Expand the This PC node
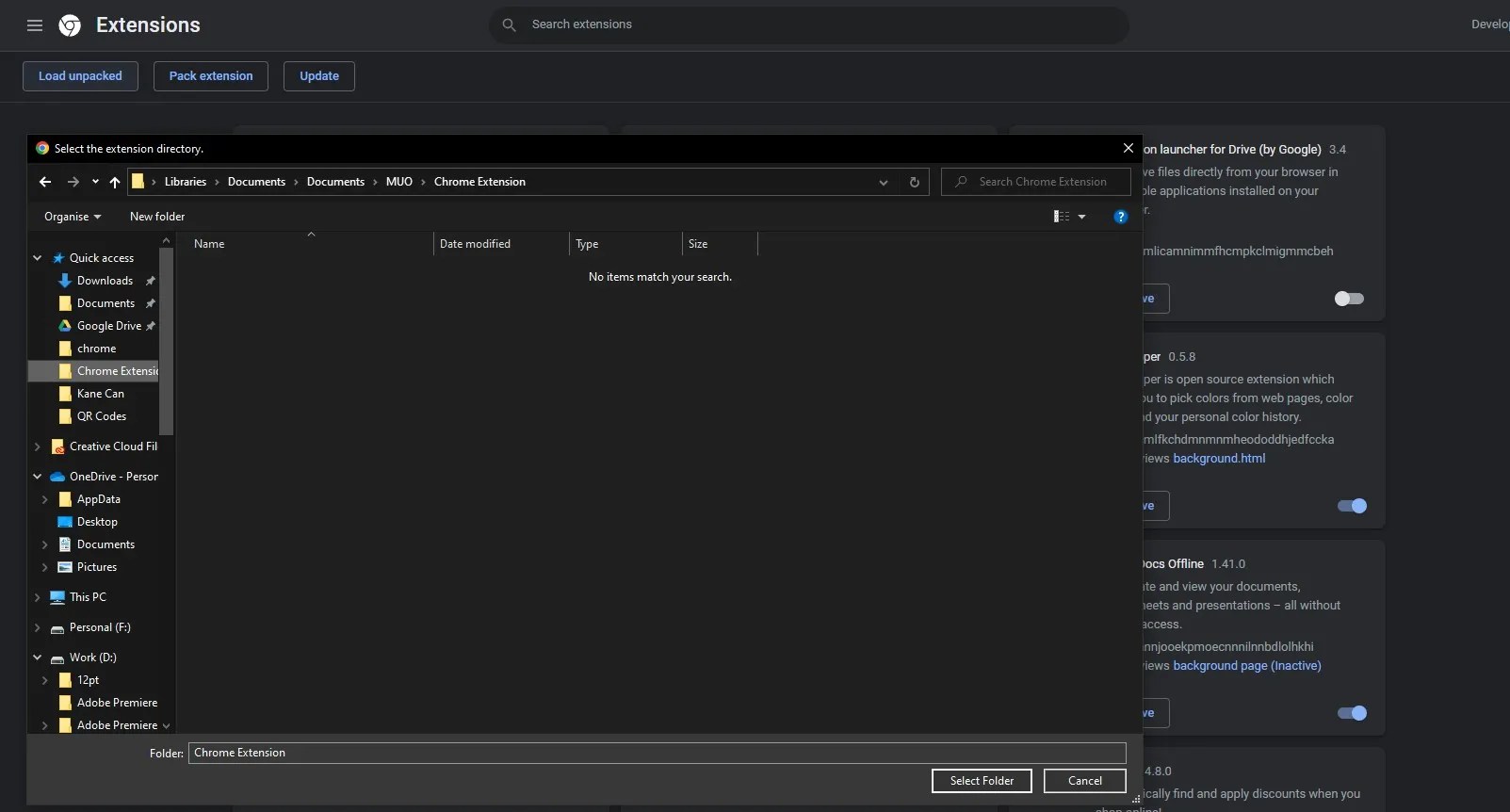 (38, 597)
